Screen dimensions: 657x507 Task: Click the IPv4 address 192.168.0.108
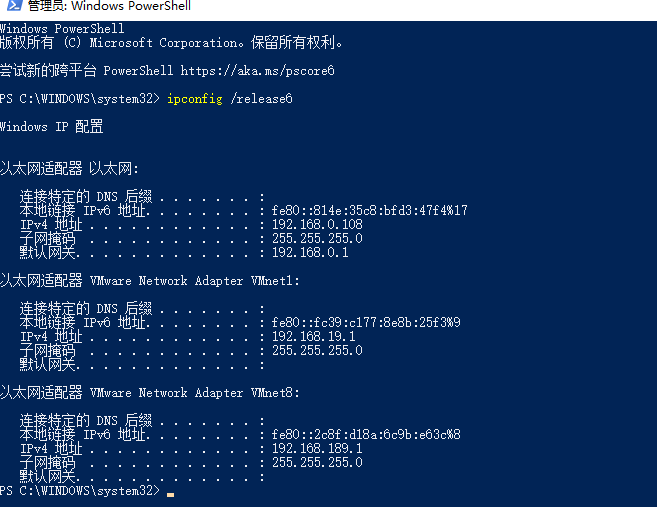(x=317, y=225)
